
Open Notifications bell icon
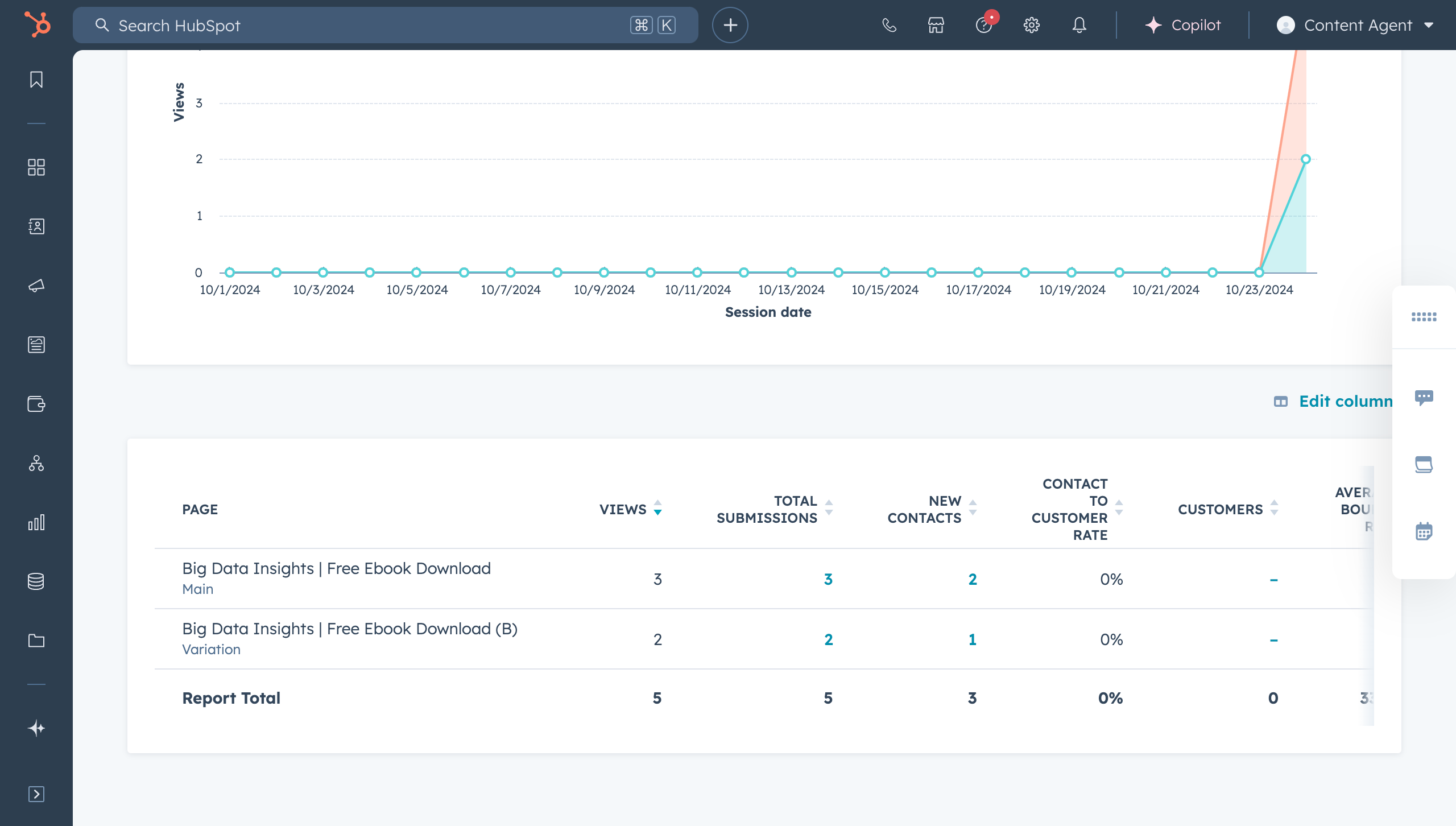pos(1079,25)
